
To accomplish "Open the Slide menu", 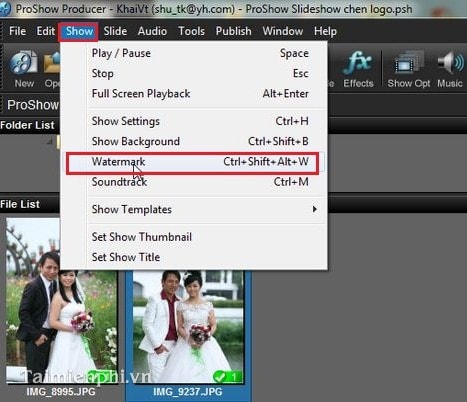I will click(115, 31).
